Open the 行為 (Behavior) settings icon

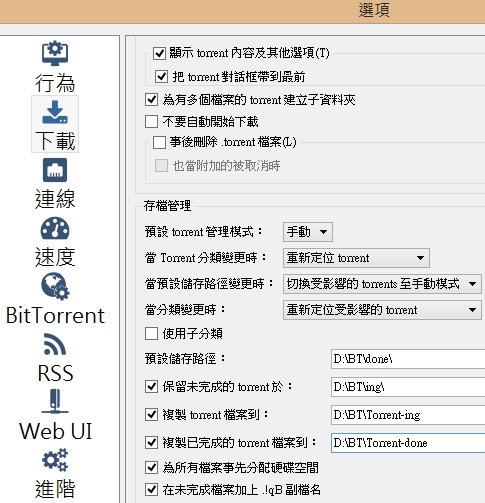coord(55,52)
